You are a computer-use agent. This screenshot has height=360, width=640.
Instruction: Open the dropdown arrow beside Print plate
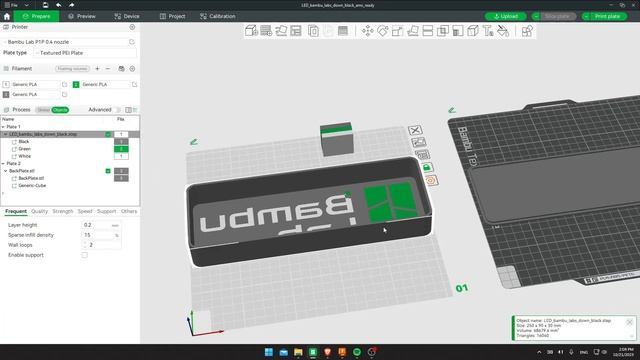tap(586, 16)
